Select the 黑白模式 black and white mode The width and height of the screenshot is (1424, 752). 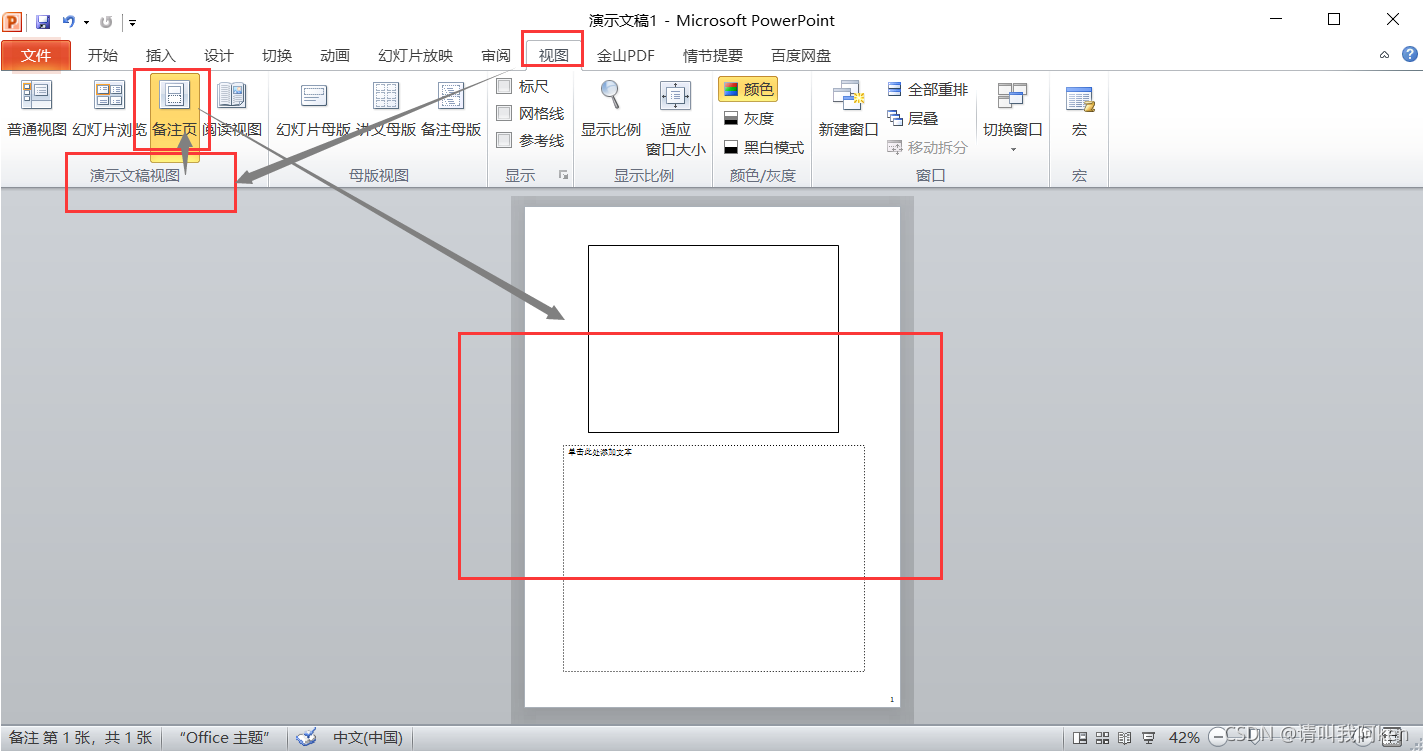pyautogui.click(x=763, y=148)
